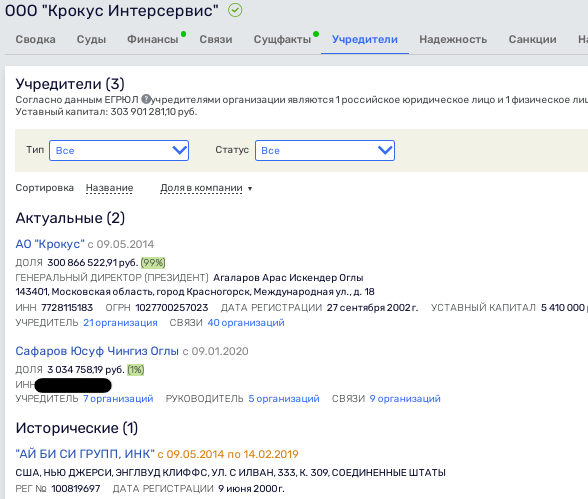The height and width of the screenshot is (499, 588).
Task: Open the АО "Крокус" founder link
Action: click(x=50, y=244)
